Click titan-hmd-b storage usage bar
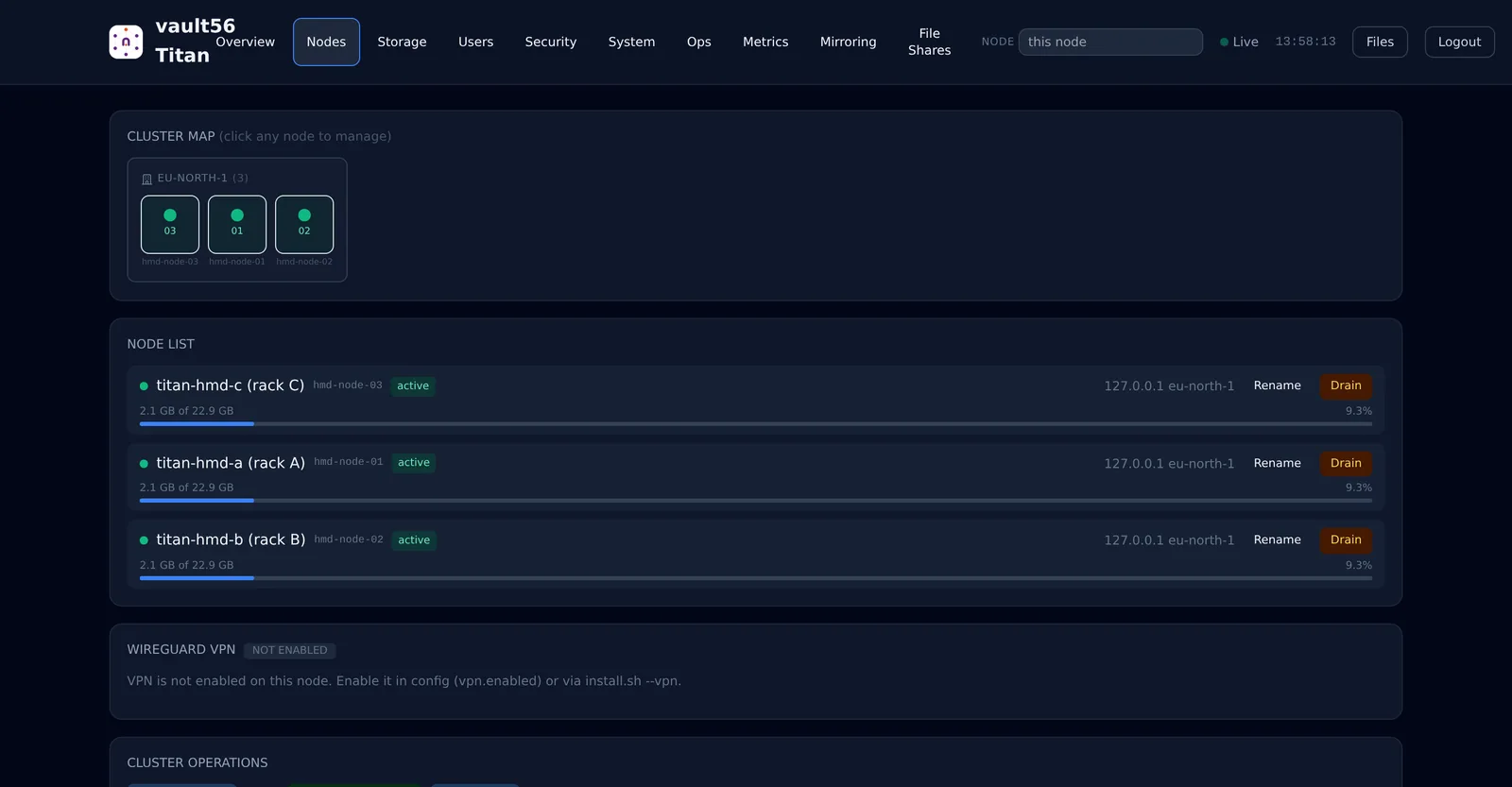Screen dimensions: 1512x787 pyautogui.click(x=756, y=578)
